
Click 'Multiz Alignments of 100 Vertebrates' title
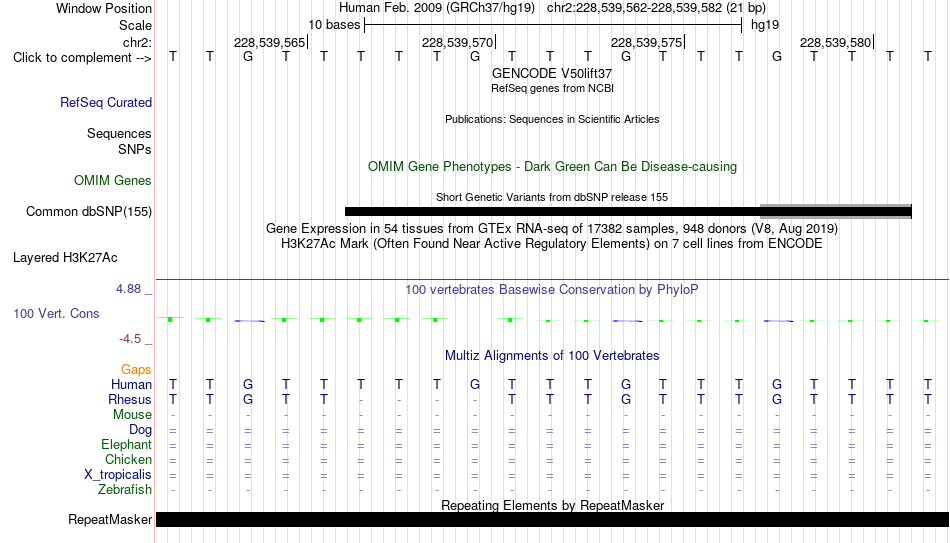(x=552, y=356)
